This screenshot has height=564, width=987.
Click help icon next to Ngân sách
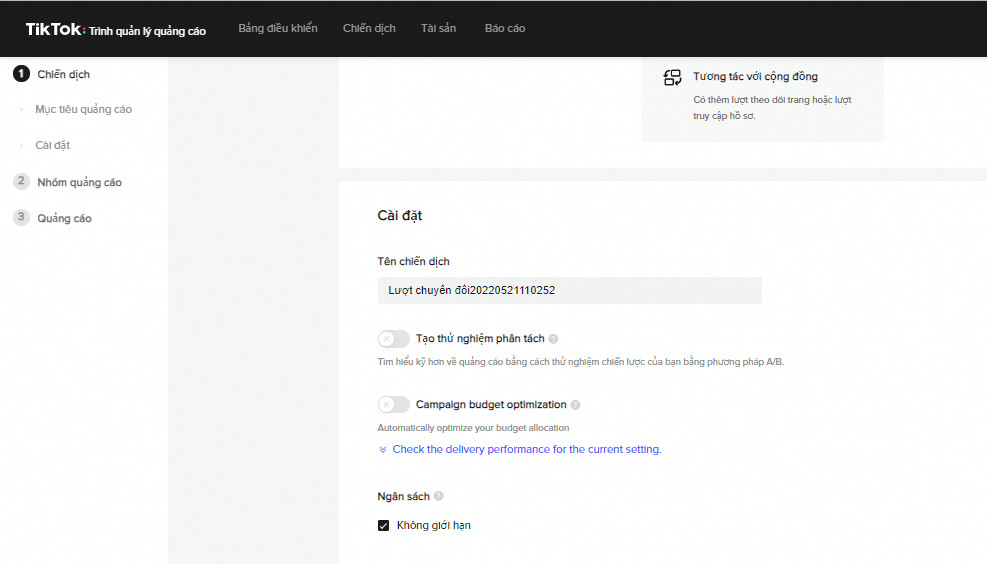(x=439, y=496)
